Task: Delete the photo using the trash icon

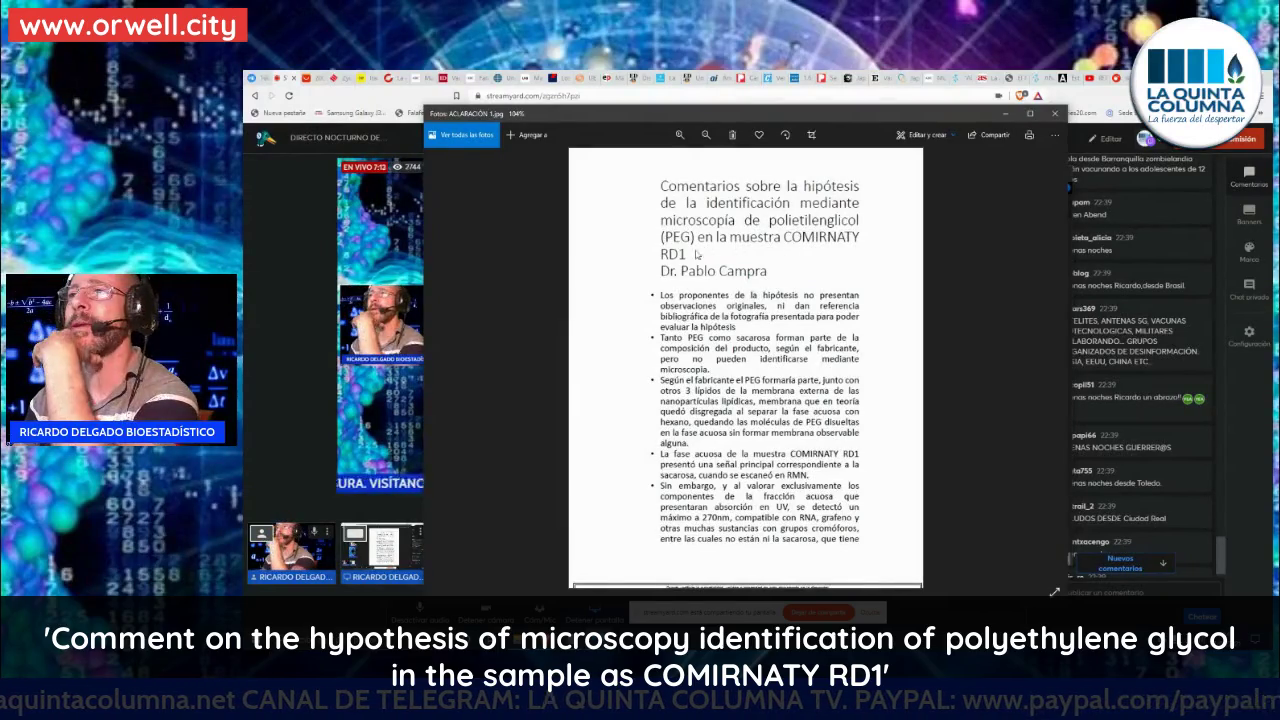Action: pyautogui.click(x=732, y=135)
